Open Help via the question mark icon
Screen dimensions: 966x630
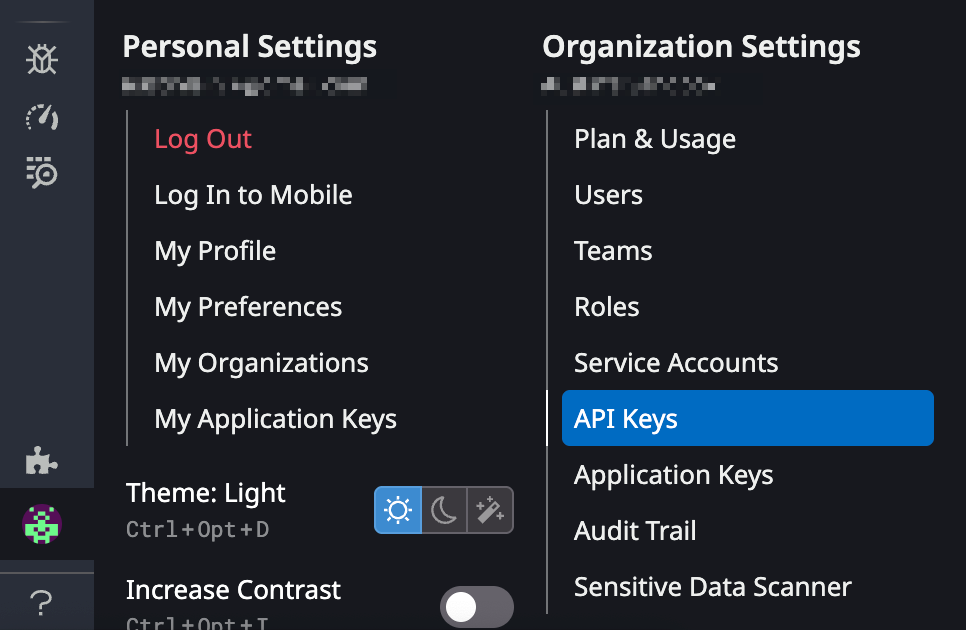click(x=41, y=601)
